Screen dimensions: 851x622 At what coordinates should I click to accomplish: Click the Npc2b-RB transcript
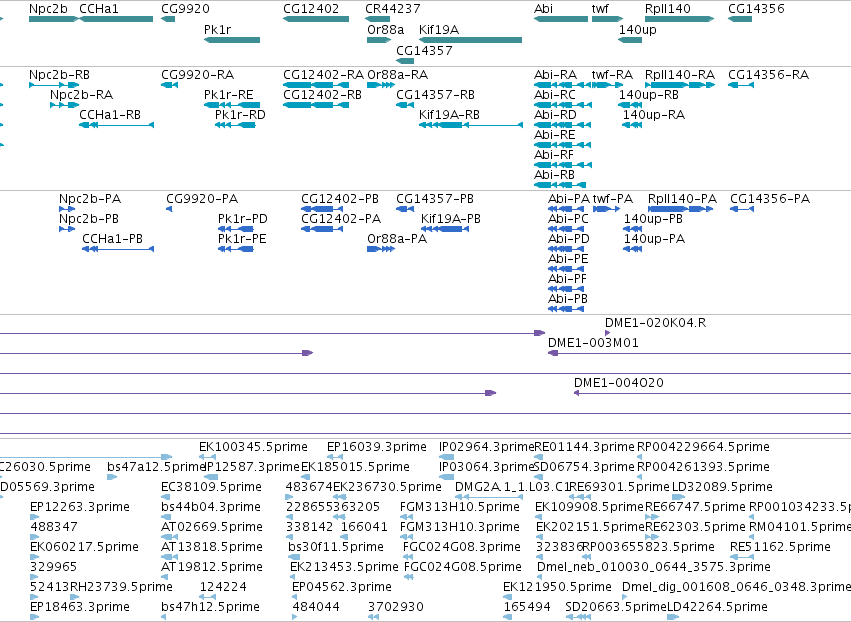coord(54,85)
